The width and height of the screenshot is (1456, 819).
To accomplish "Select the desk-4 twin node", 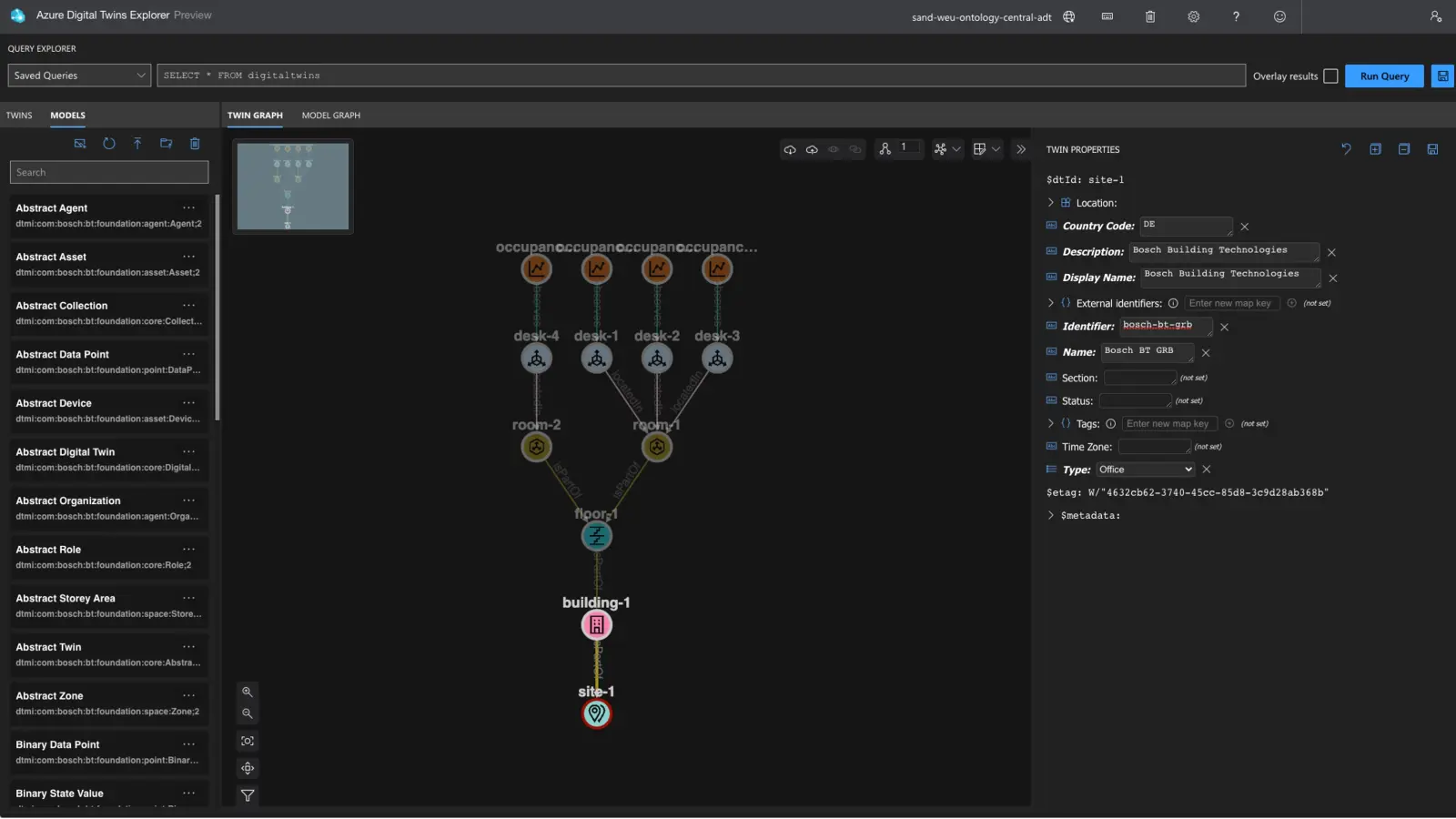I will point(537,359).
